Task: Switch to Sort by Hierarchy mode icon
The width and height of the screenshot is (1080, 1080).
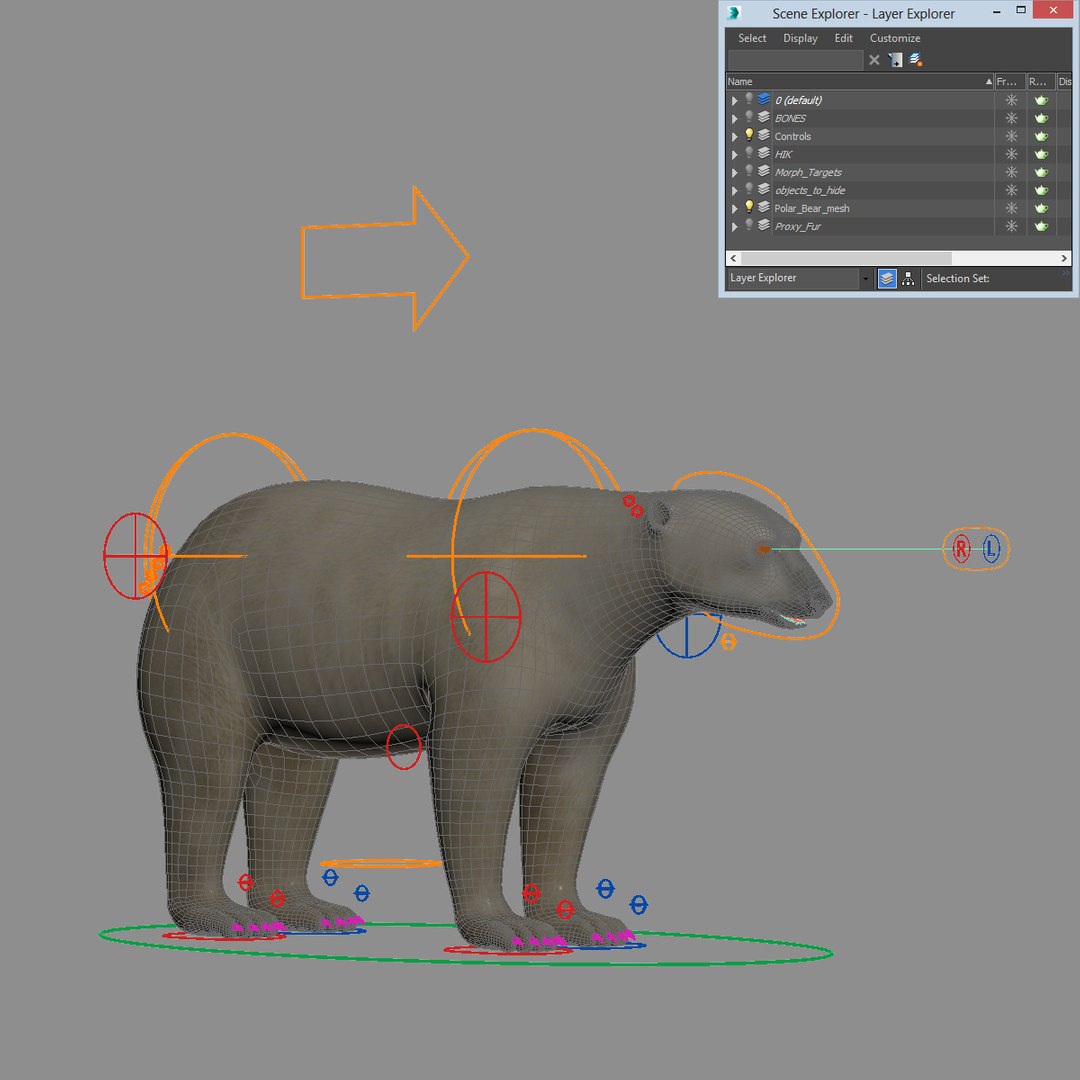Action: pyautogui.click(x=908, y=278)
